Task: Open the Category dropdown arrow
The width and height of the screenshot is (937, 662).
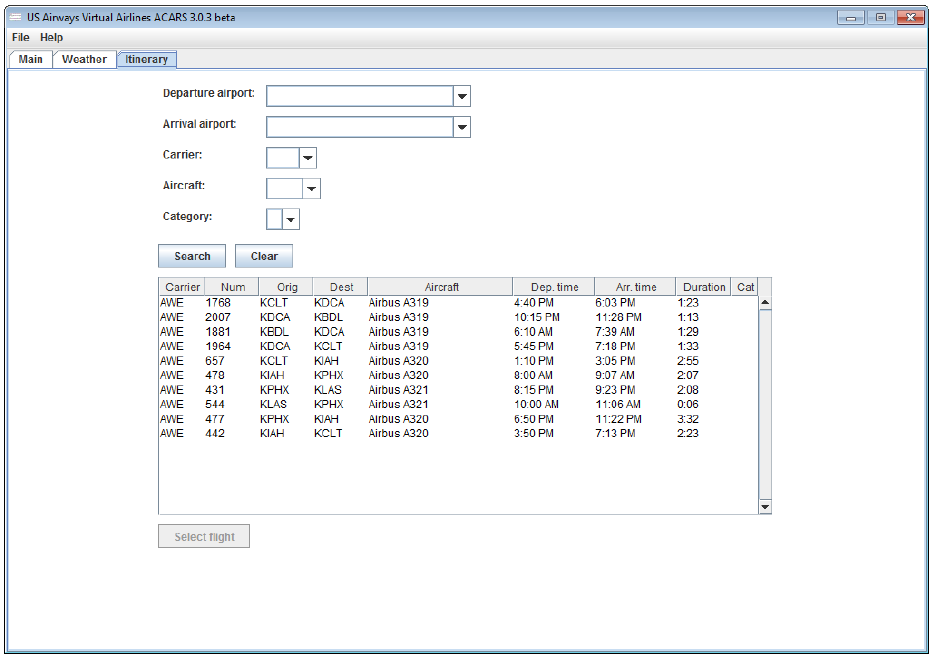Action: 290,220
